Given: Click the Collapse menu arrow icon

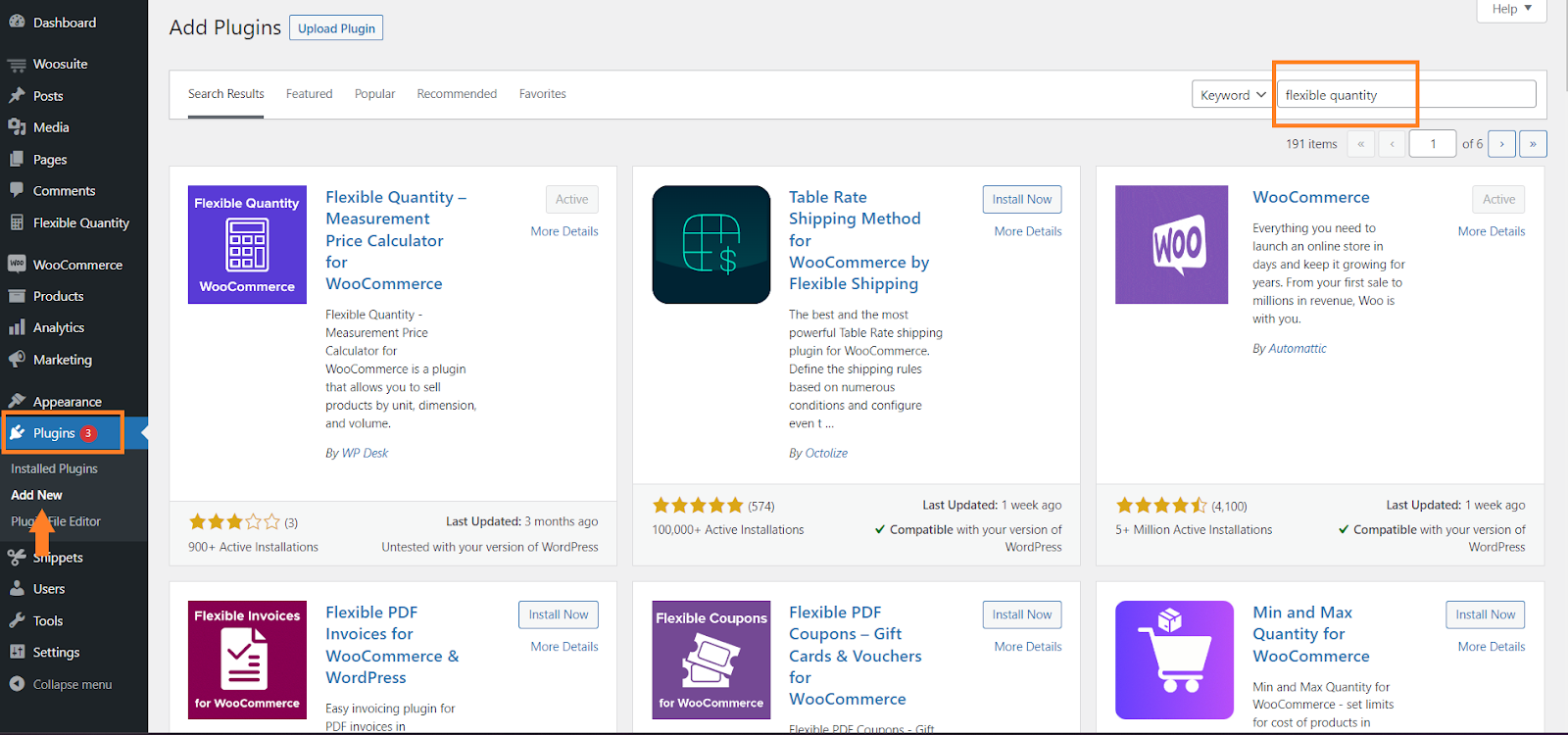Looking at the screenshot, I should pos(17,684).
